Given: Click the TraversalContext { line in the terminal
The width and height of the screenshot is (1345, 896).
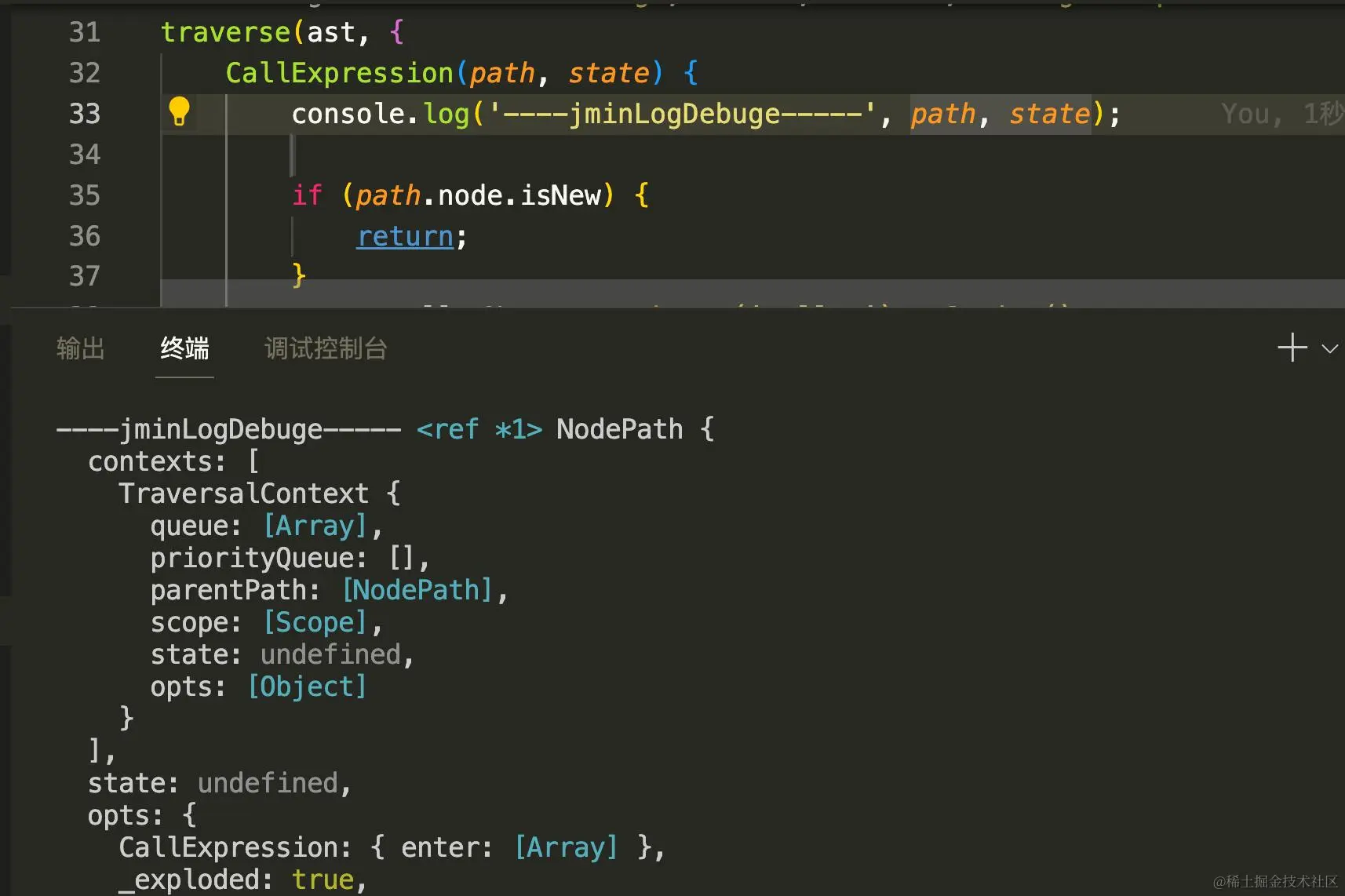Looking at the screenshot, I should click(260, 494).
